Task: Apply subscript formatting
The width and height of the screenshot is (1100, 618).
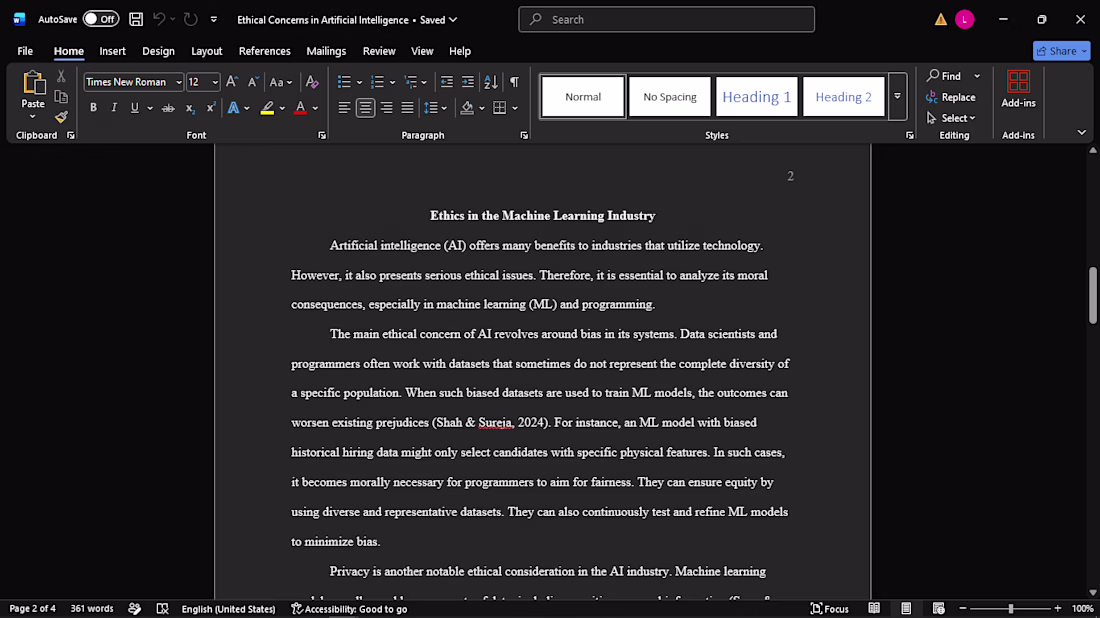Action: pyautogui.click(x=189, y=108)
